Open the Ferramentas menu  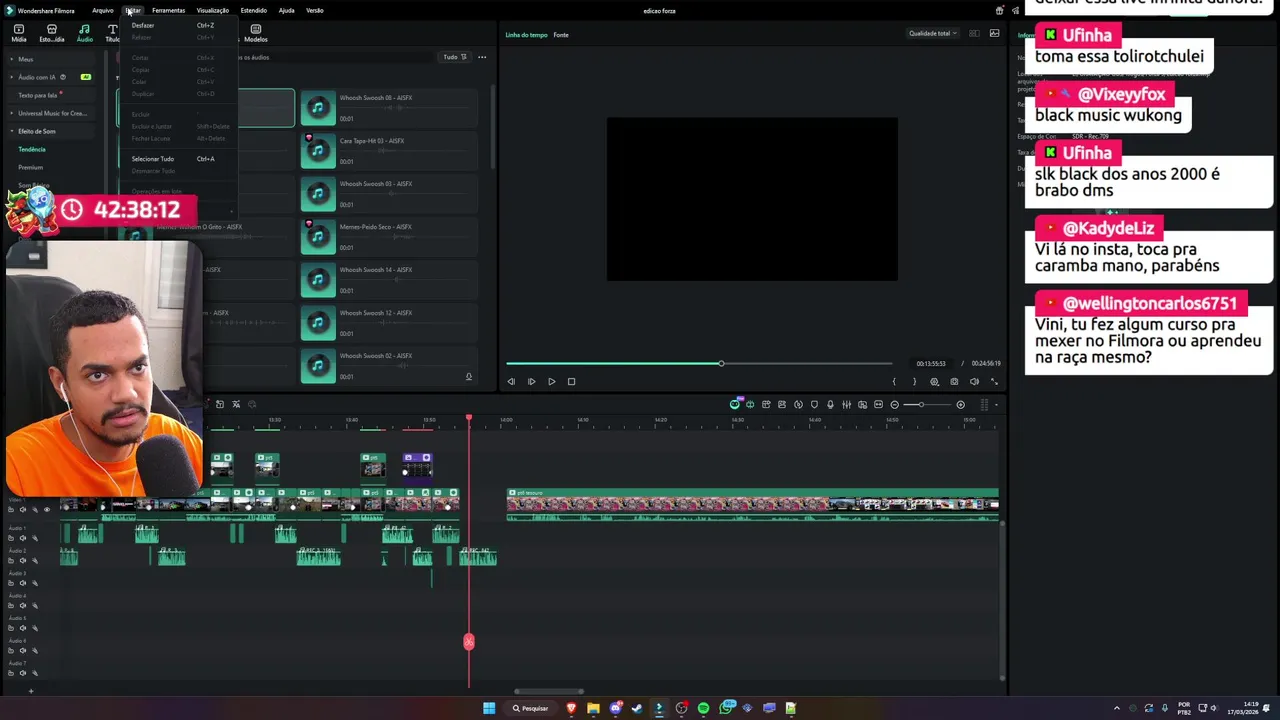(168, 10)
